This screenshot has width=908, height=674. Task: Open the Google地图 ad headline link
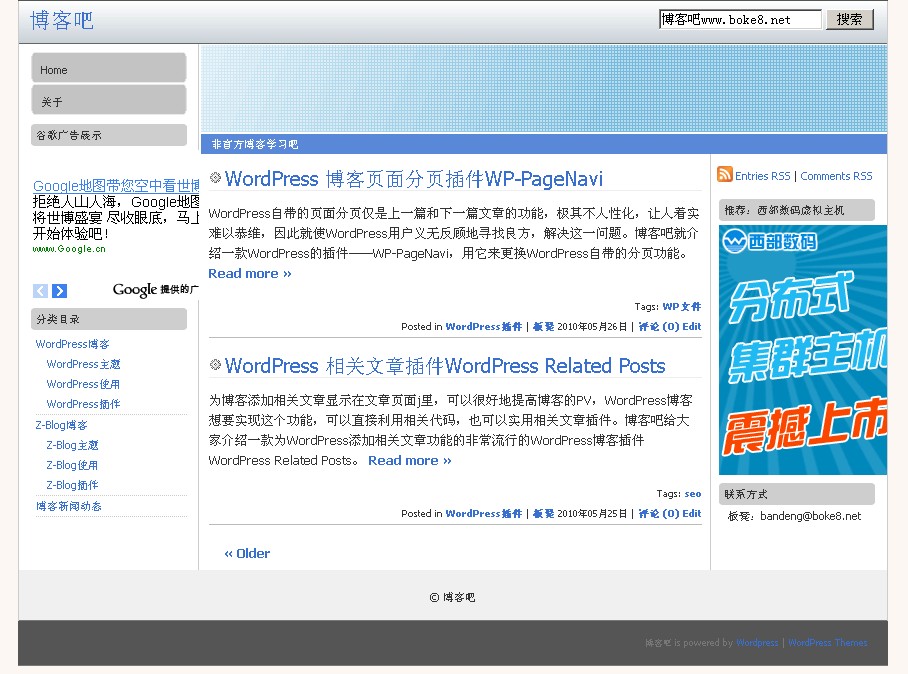[116, 186]
